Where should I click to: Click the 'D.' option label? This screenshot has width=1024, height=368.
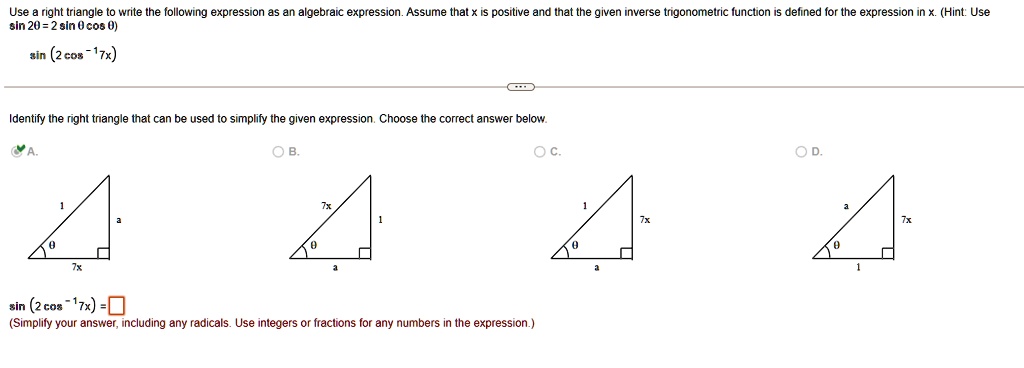coord(818,152)
